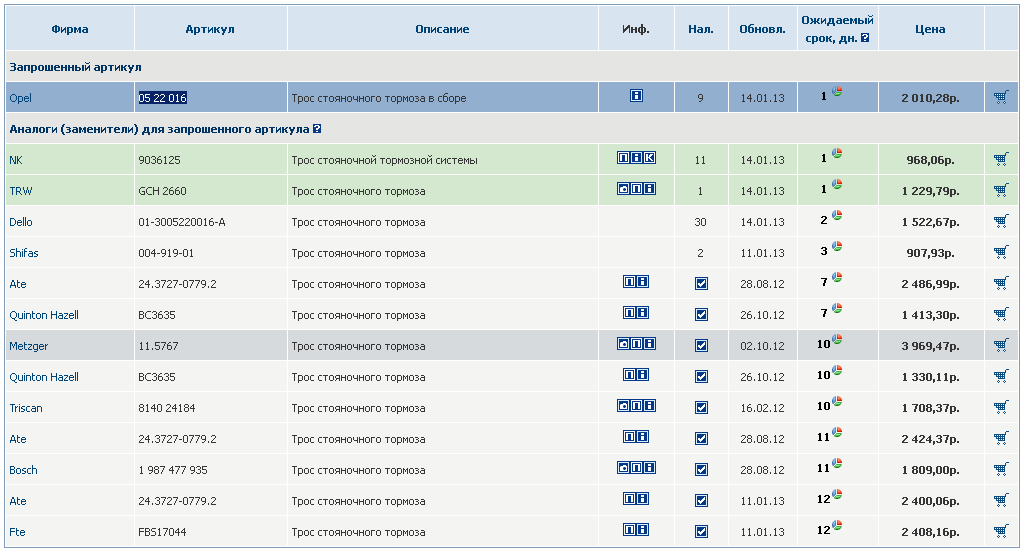Click delivery pie chart icon in Dello row
Image resolution: width=1024 pixels, height=552 pixels.
click(x=837, y=217)
